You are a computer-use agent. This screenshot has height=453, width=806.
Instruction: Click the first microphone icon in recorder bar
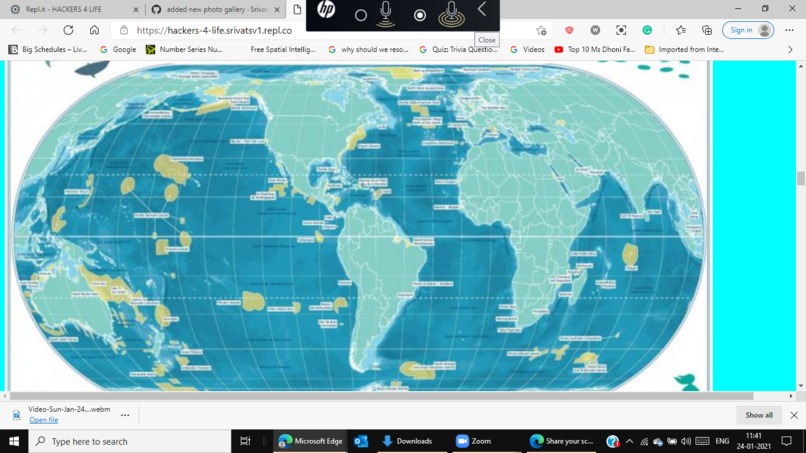tap(386, 14)
